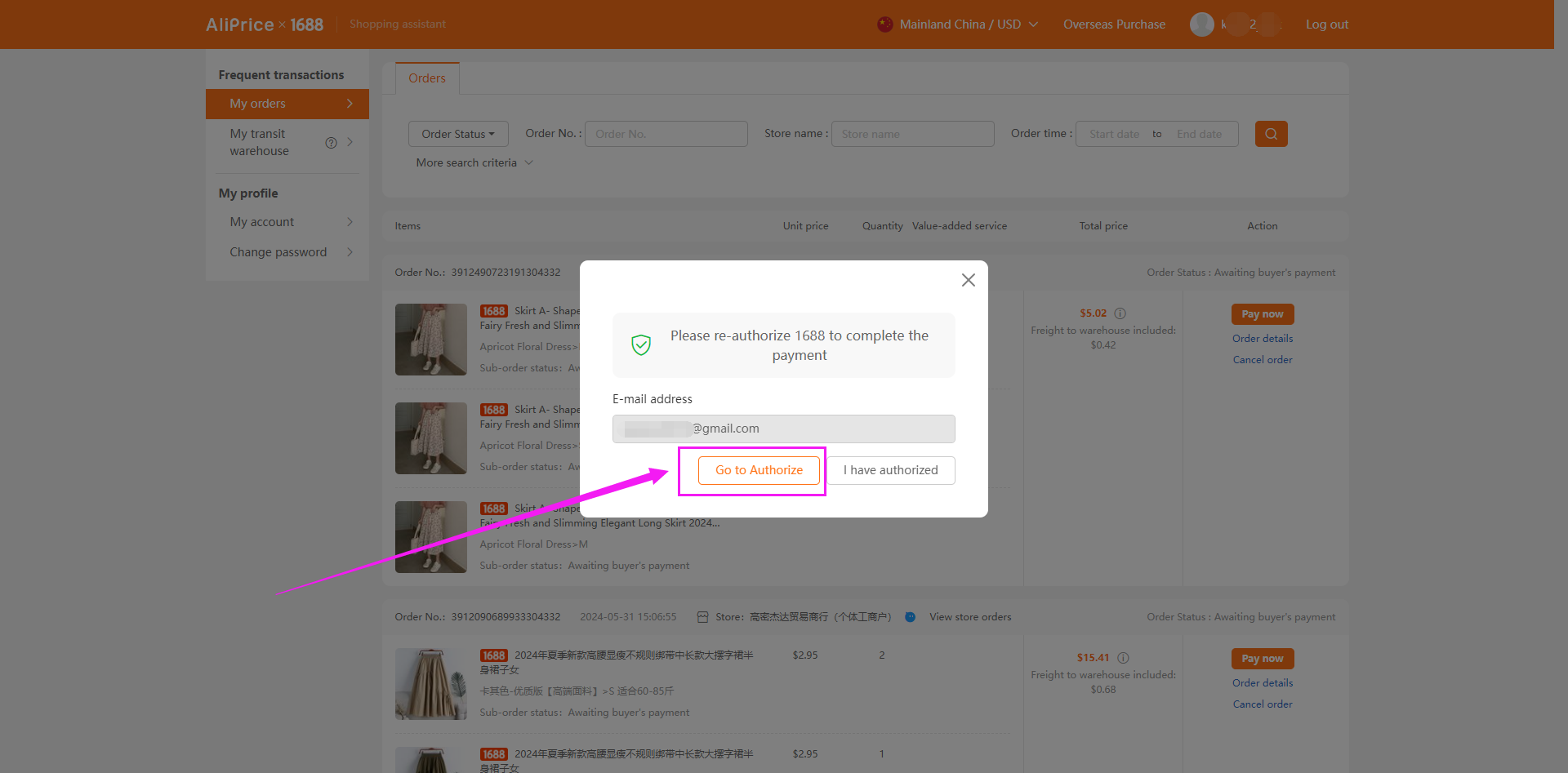Click the info icon beside $5.02
This screenshot has height=773, width=1568.
pyautogui.click(x=1120, y=313)
